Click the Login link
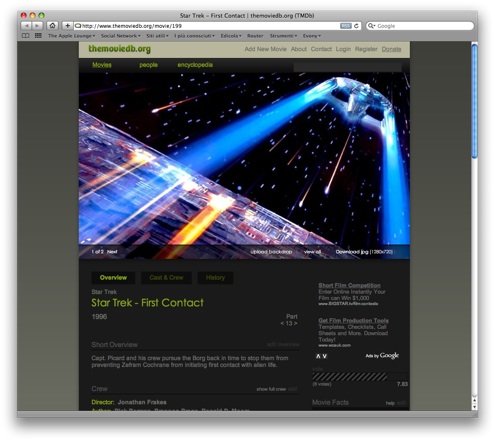Image resolution: width=495 pixels, height=441 pixels. click(x=343, y=49)
